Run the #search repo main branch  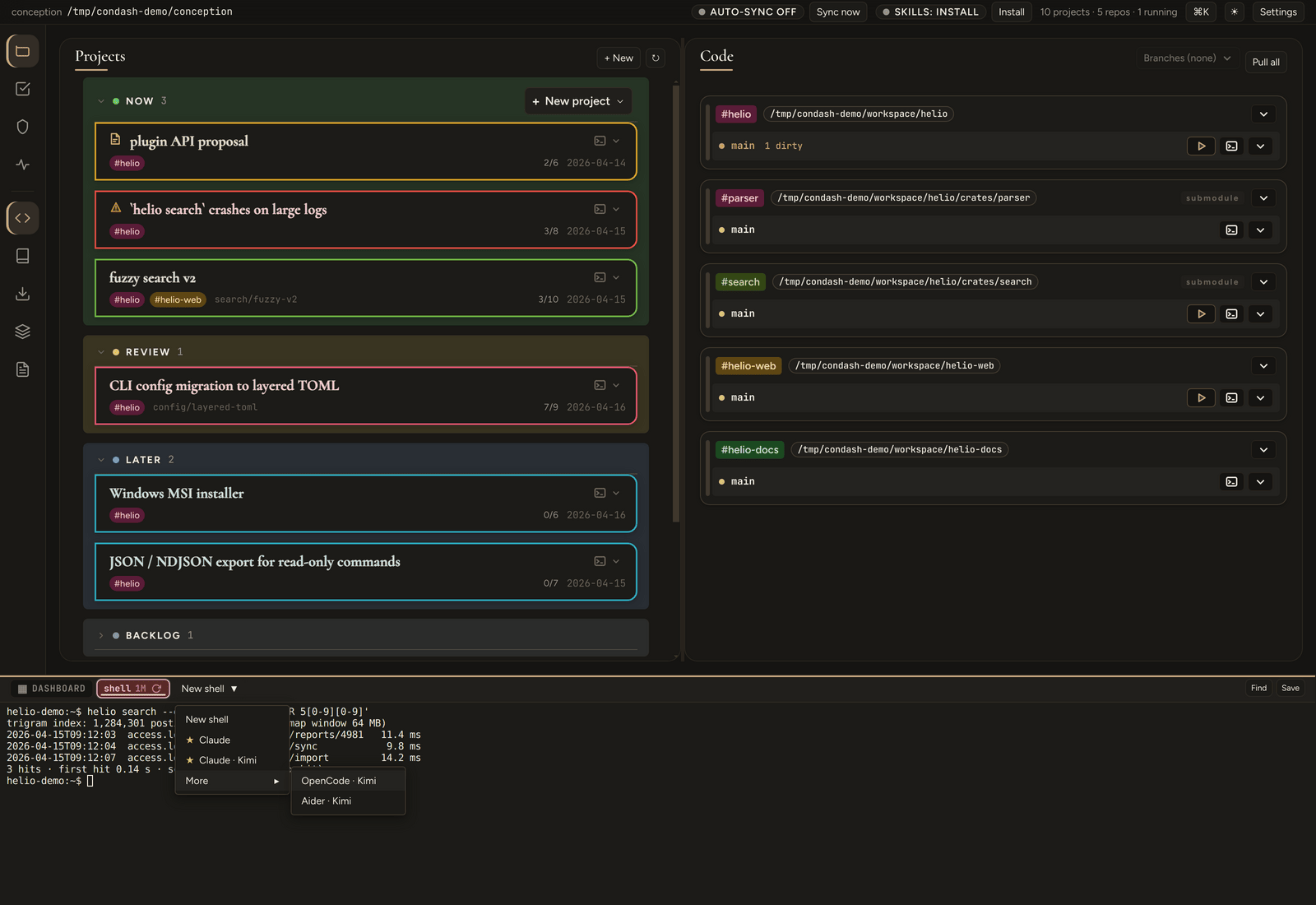click(x=1201, y=313)
